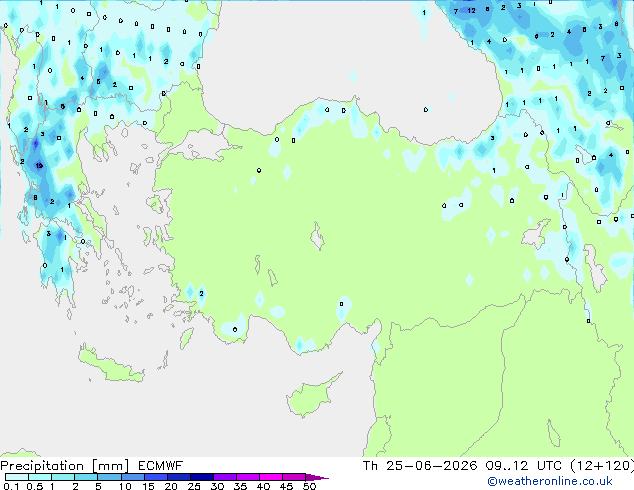Click the '35' legend scale label
This screenshot has width=634, height=490.
click(240, 486)
